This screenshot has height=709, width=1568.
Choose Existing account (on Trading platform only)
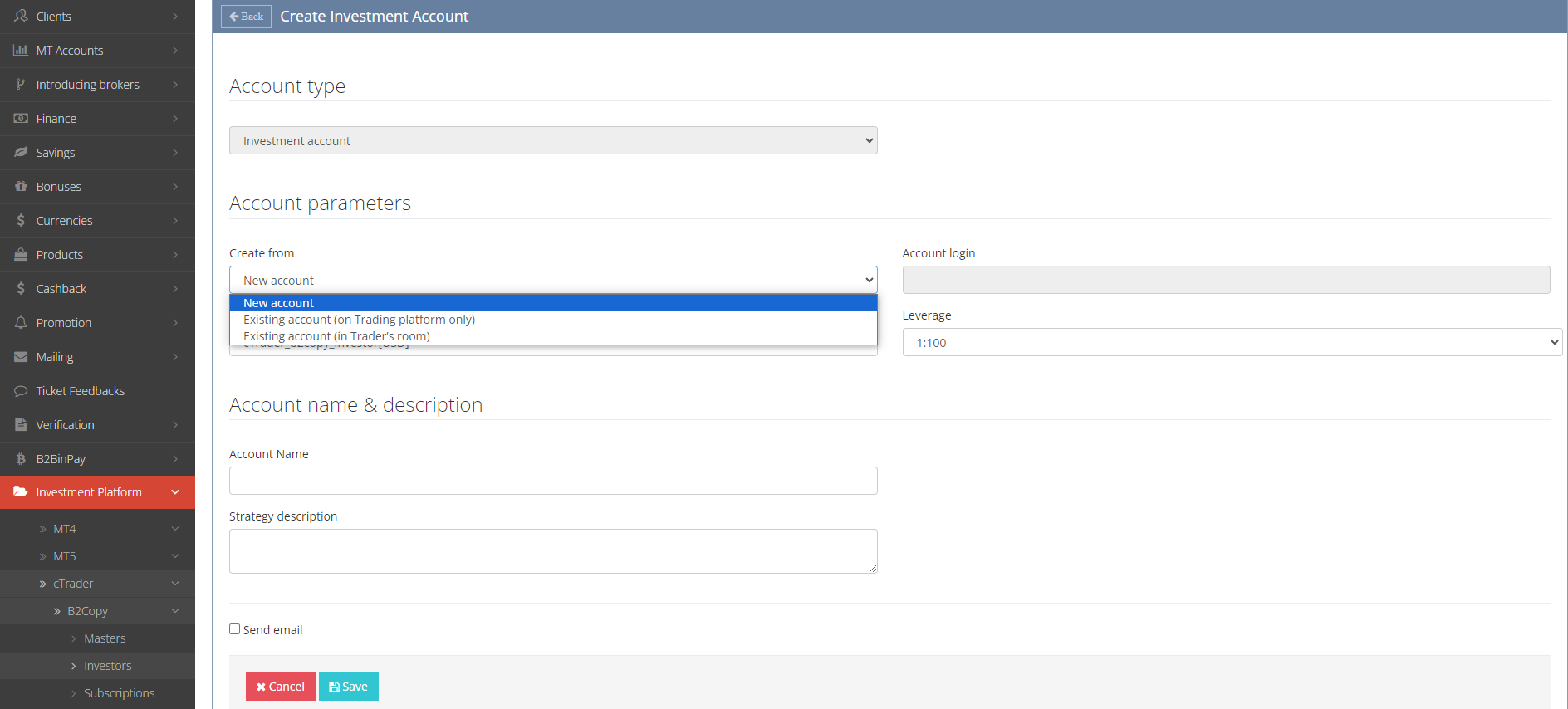tap(553, 320)
